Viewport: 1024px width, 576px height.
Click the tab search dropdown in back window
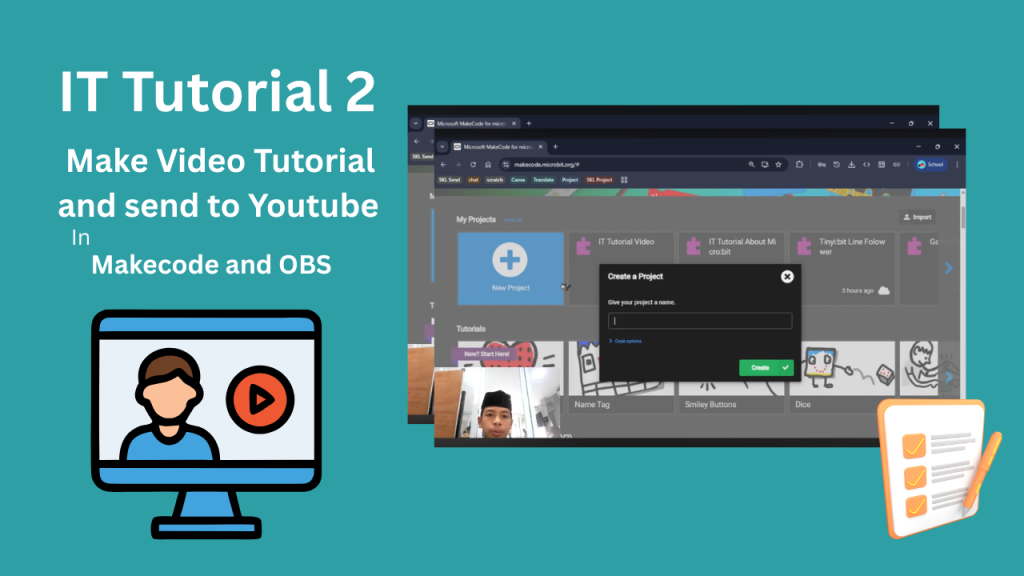415,123
